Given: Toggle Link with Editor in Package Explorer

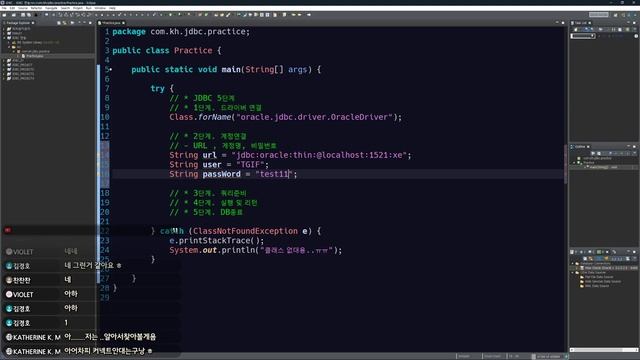Looking at the screenshot, I should pos(64,23).
